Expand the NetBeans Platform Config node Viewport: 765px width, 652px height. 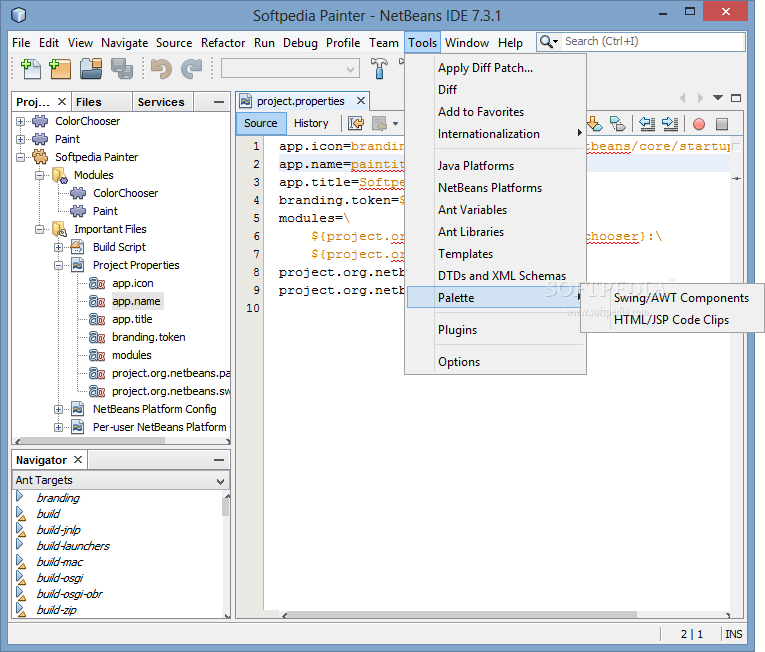(x=59, y=409)
